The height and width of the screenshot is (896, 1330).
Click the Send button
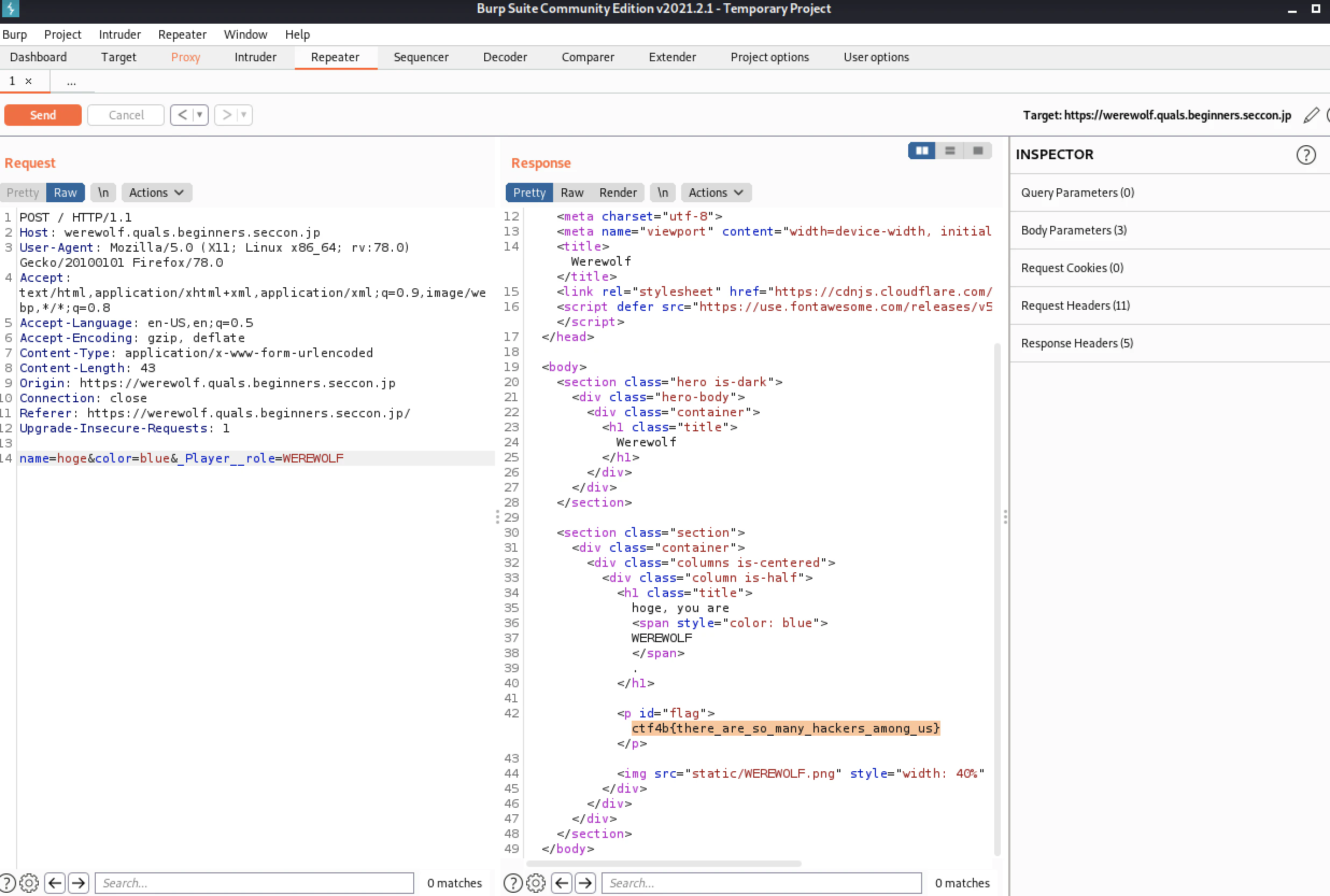click(x=43, y=115)
